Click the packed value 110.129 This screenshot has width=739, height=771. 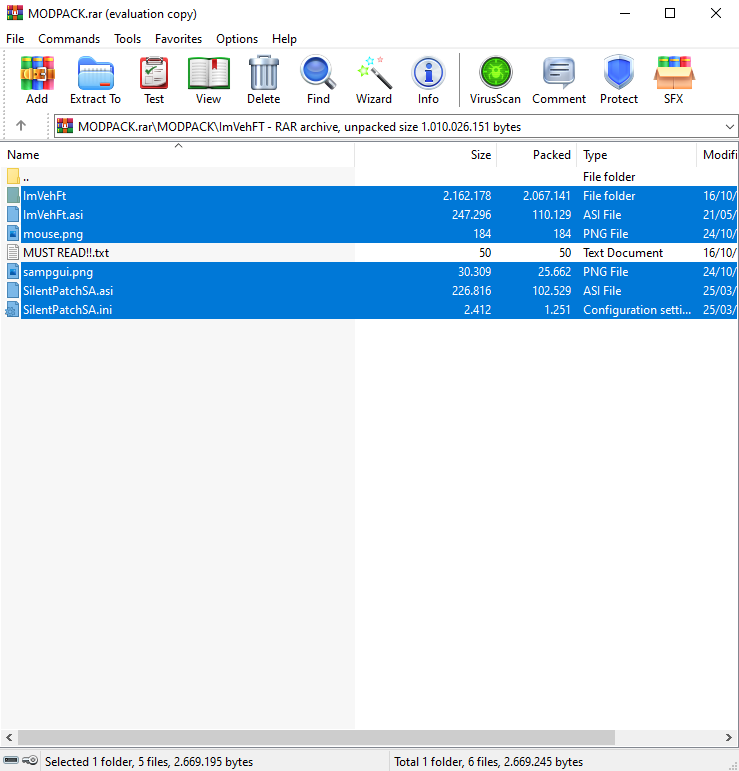tap(552, 215)
